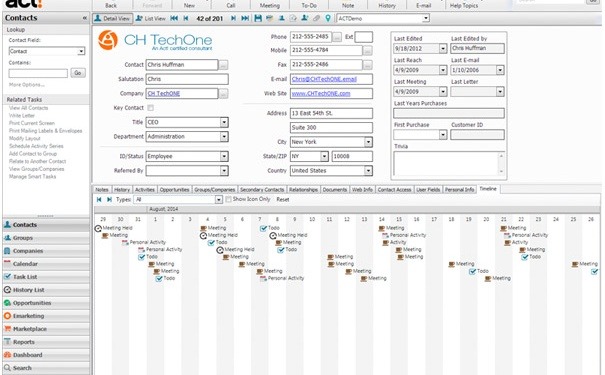Click the CH TechONE company link
605x375 pixels.
coord(164,93)
